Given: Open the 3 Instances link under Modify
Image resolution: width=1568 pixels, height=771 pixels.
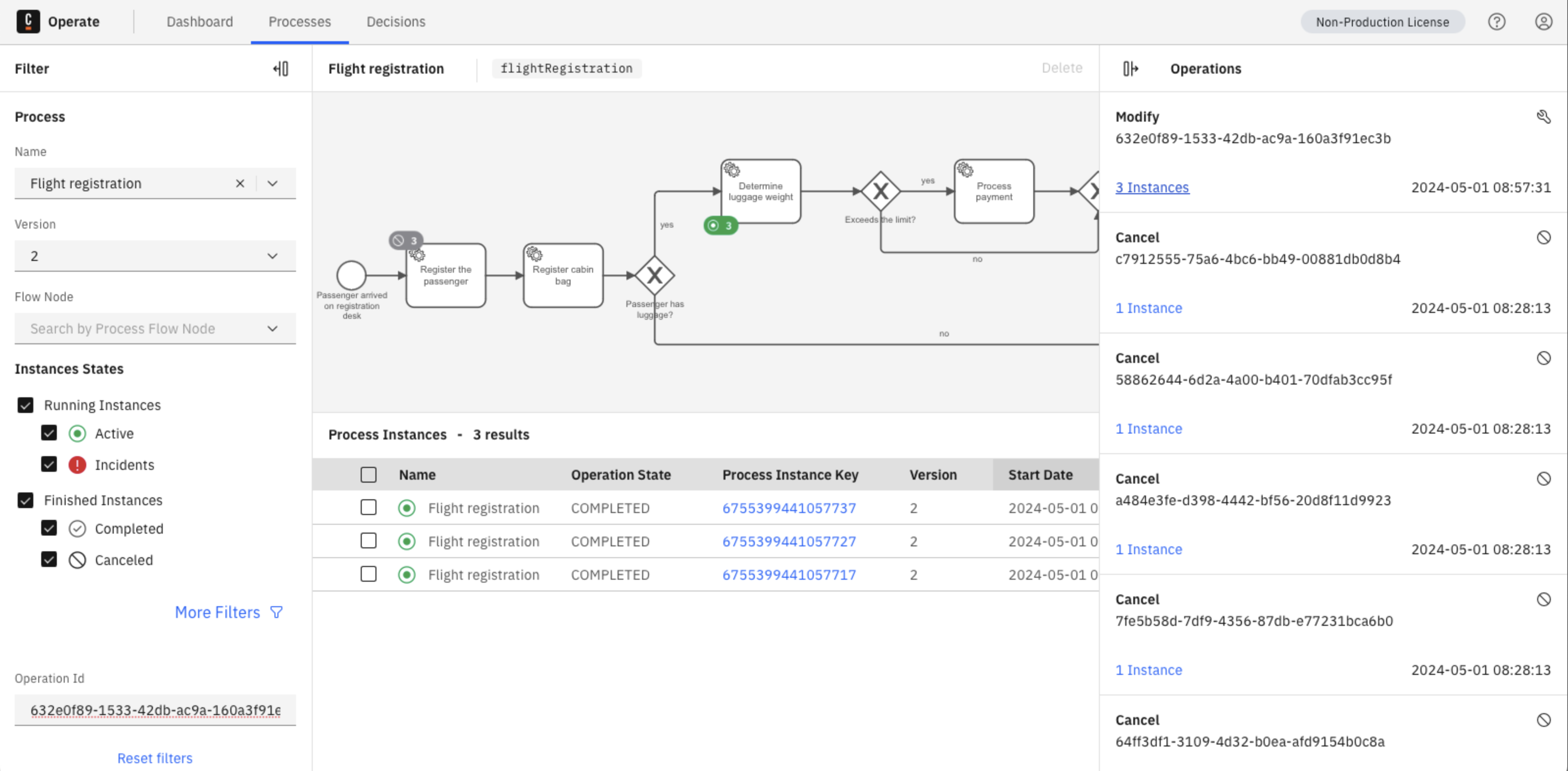Looking at the screenshot, I should (x=1152, y=187).
